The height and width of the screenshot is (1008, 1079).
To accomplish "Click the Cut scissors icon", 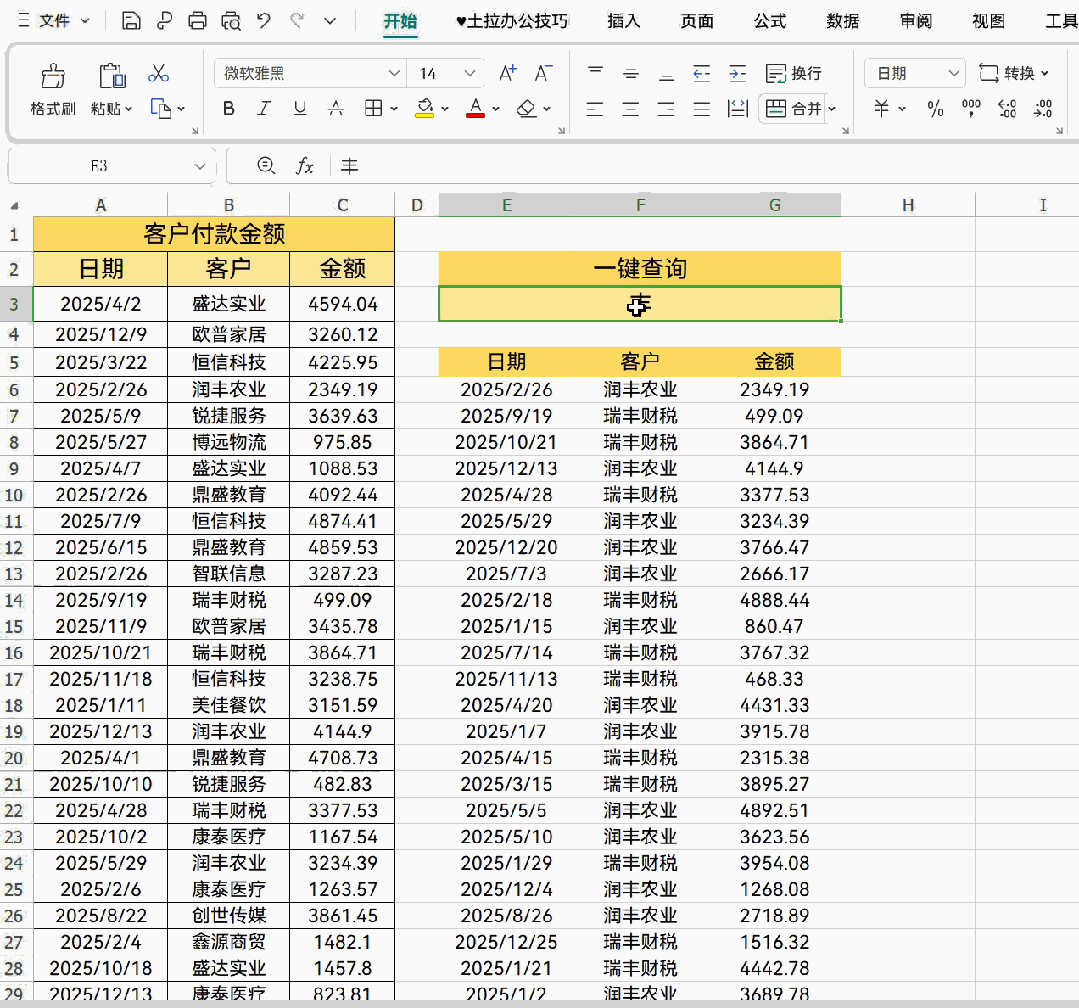I will coord(158,73).
